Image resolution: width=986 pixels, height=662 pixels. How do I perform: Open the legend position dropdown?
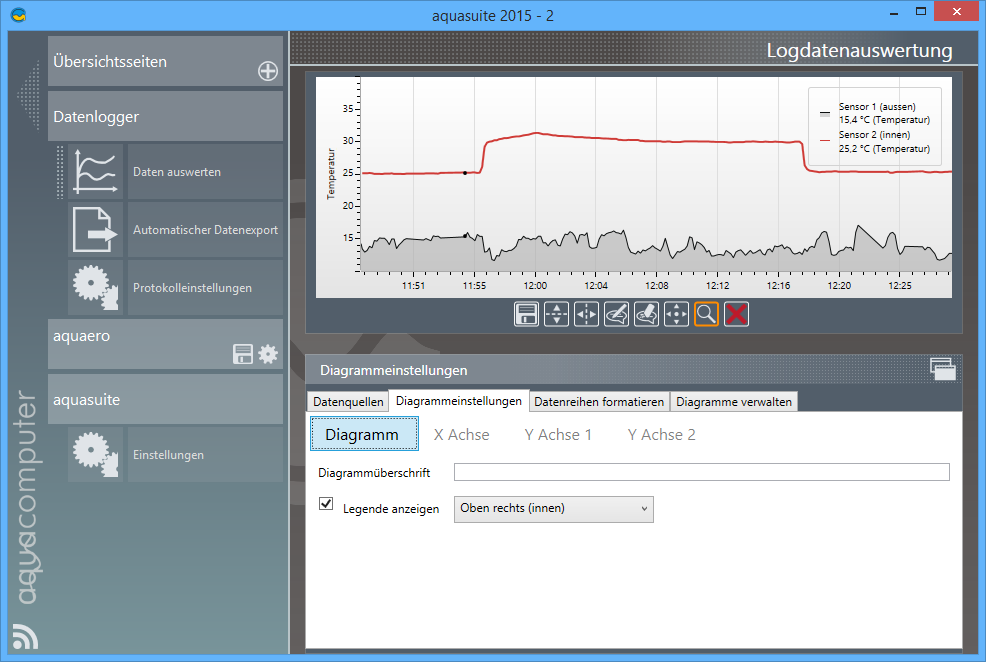coord(553,509)
